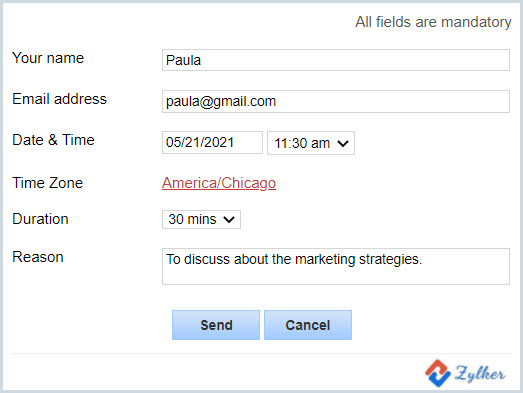Click the chevron arrow beside 30 mins
The height and width of the screenshot is (393, 523).
point(229,220)
